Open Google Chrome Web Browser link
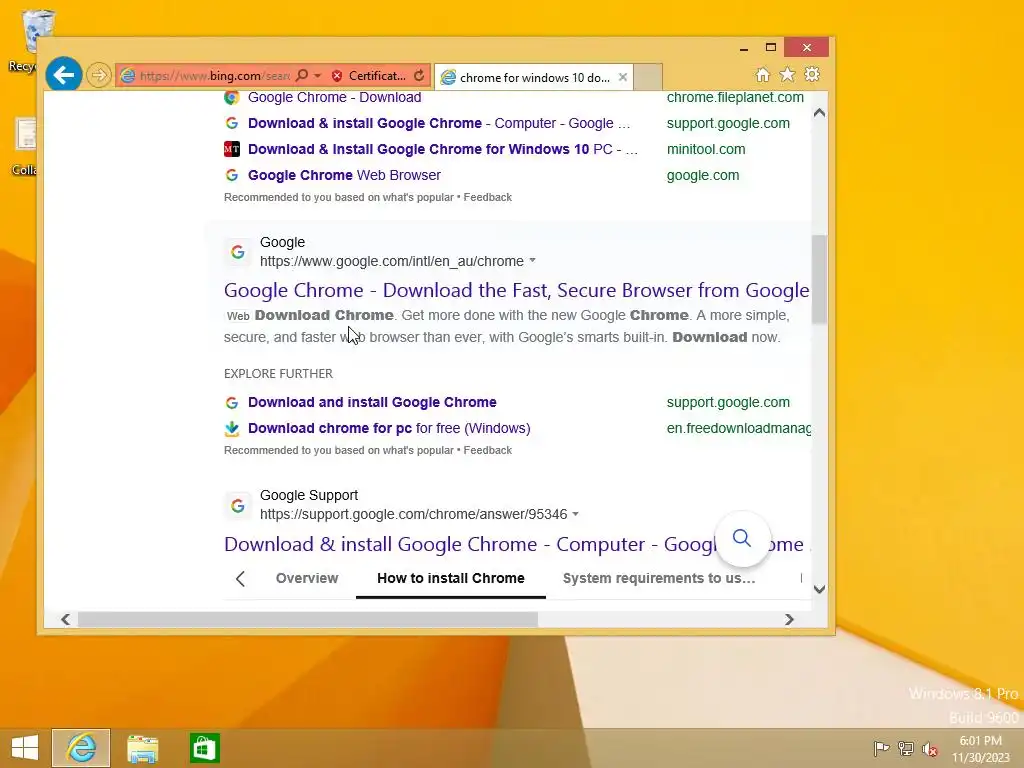1024x768 pixels. [x=344, y=175]
